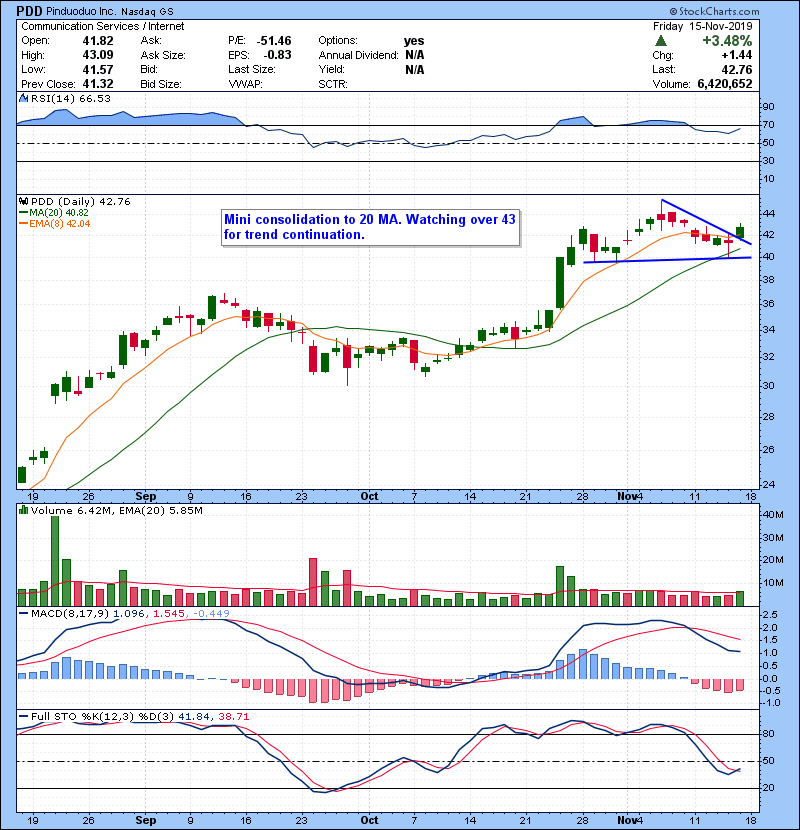Click the Open value 41.82
This screenshot has width=800, height=830.
click(98, 41)
